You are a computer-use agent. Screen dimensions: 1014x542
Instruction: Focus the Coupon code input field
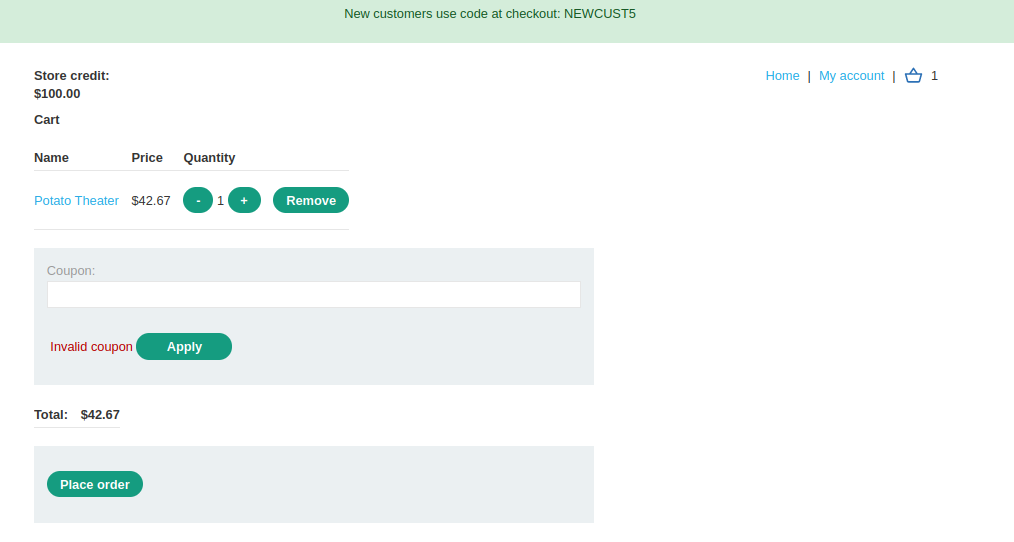pyautogui.click(x=313, y=295)
